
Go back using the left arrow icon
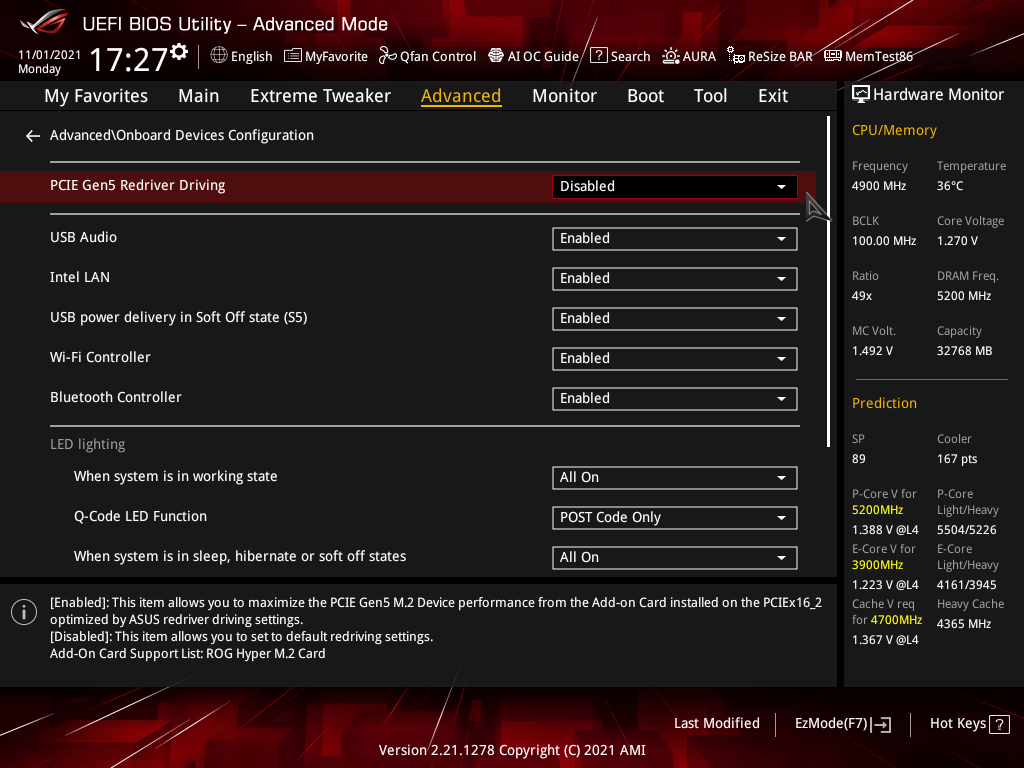pos(33,136)
